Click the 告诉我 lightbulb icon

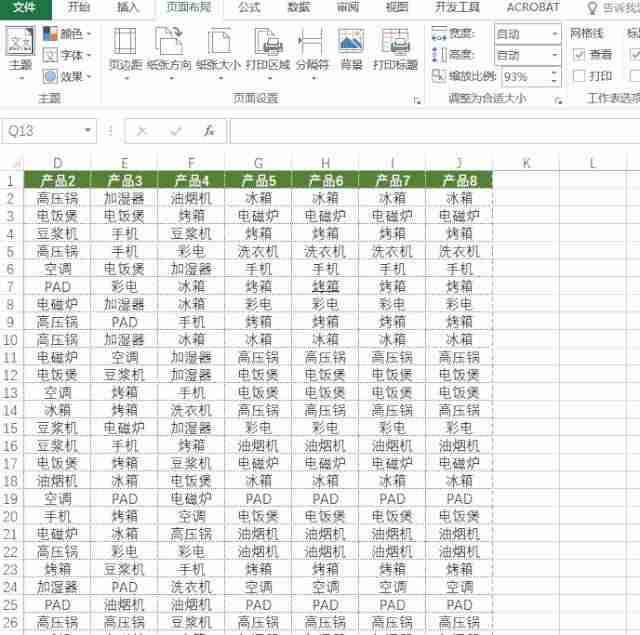592,8
